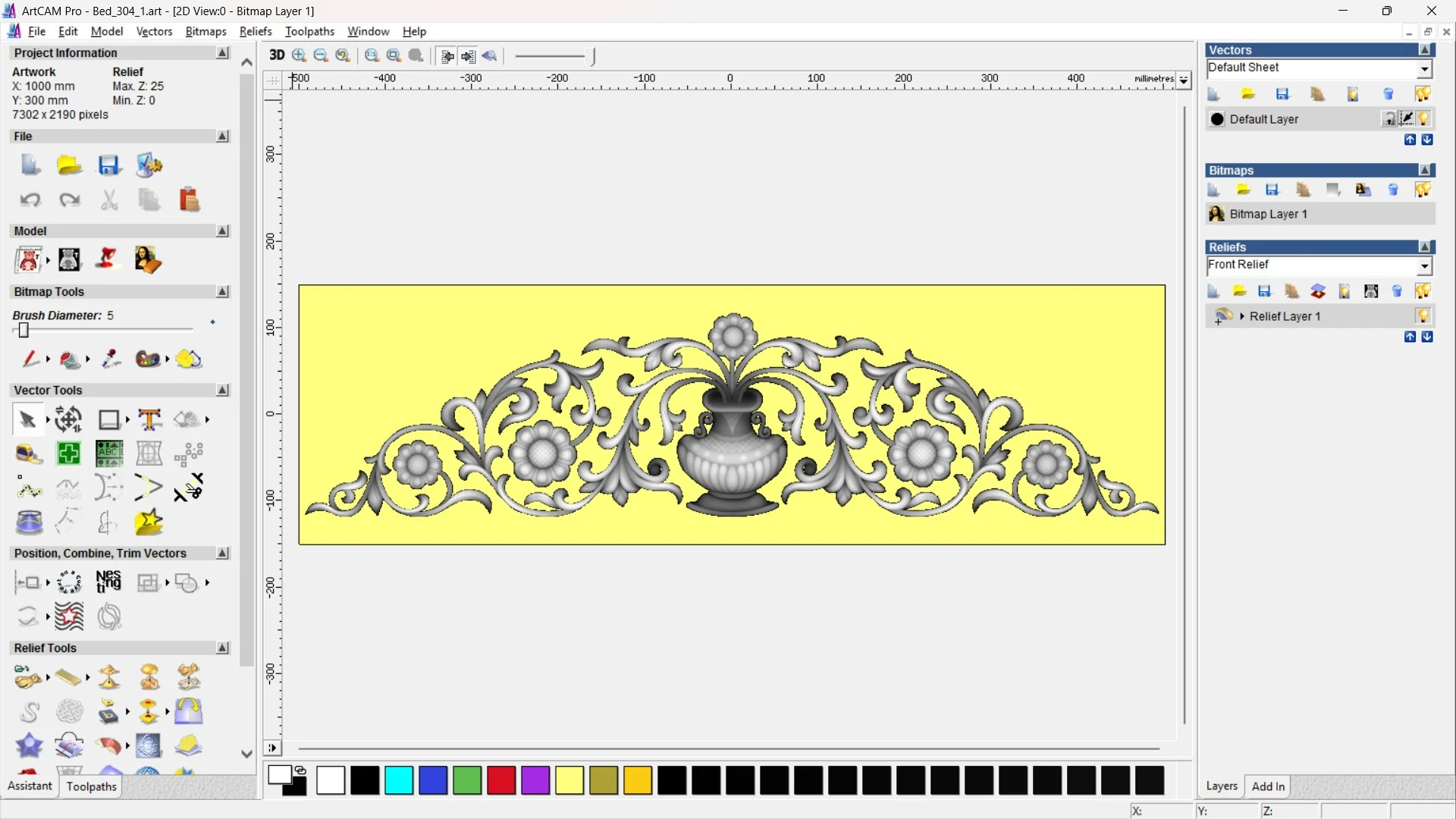
Task: Toggle Default Layer visibility bulb
Action: (1423, 119)
